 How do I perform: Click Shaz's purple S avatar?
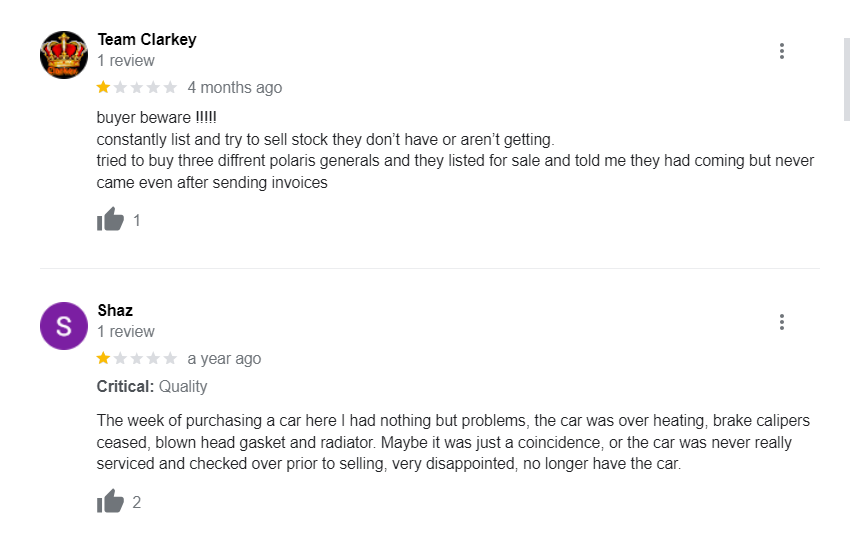(x=64, y=325)
